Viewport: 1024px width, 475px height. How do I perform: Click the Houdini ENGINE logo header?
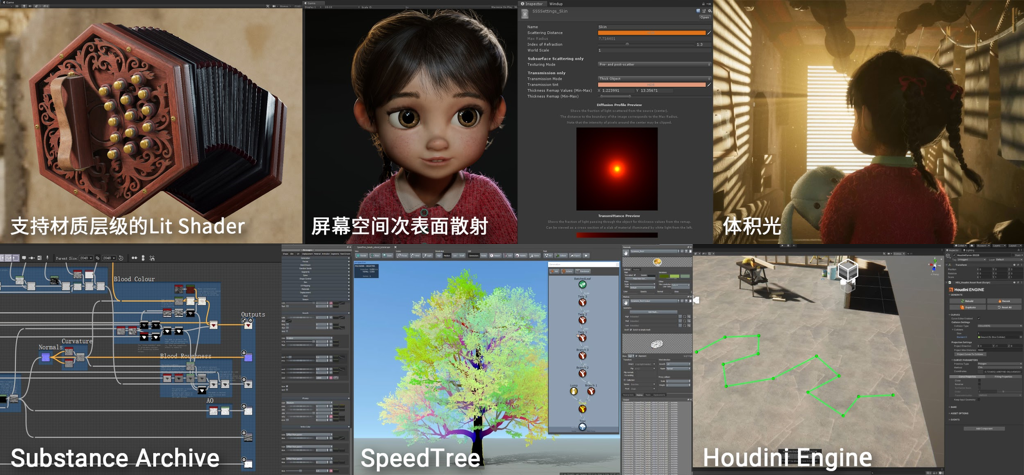click(x=967, y=289)
